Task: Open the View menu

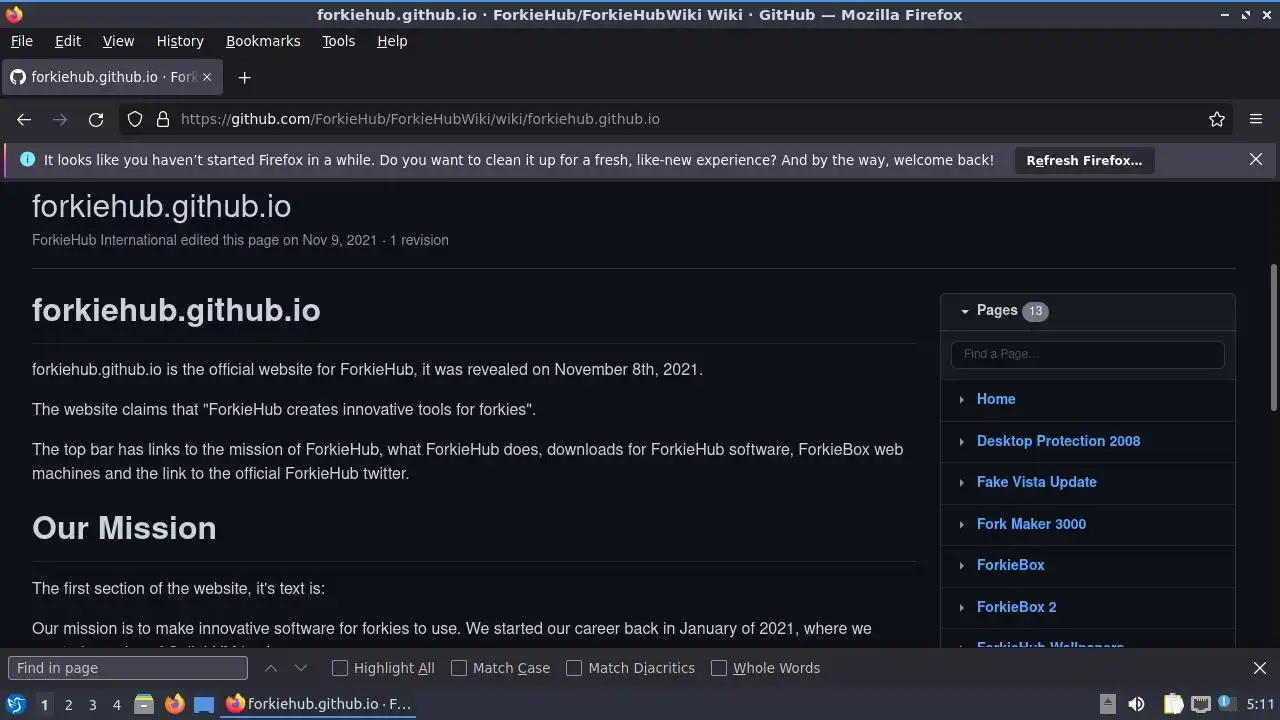Action: [118, 41]
